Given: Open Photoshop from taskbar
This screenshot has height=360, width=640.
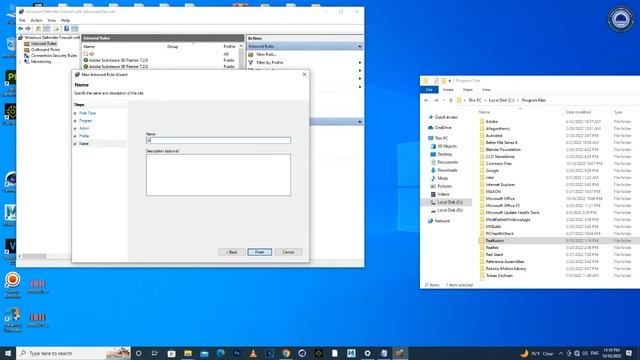Looking at the screenshot, I should click(237, 353).
